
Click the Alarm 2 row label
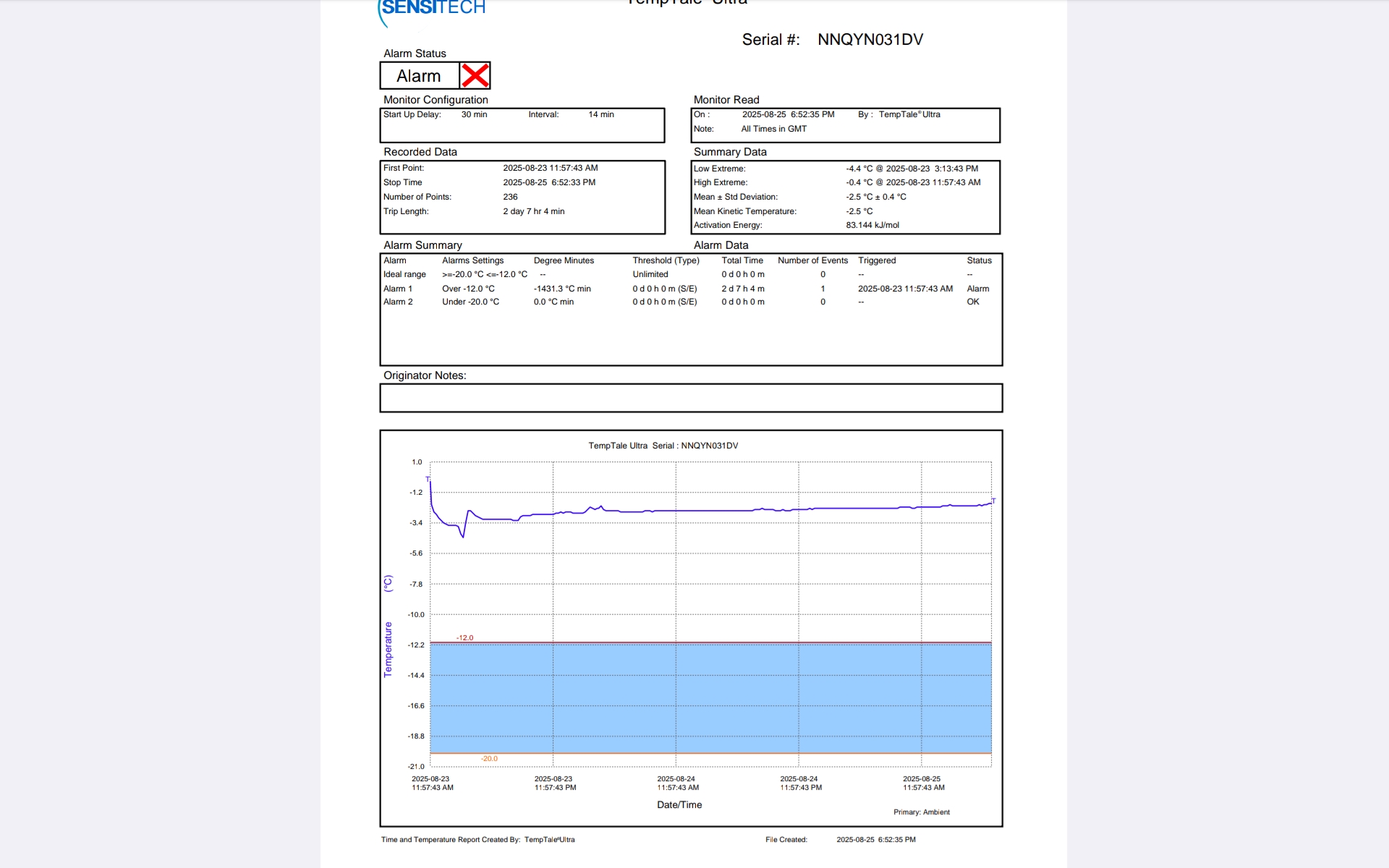click(398, 302)
